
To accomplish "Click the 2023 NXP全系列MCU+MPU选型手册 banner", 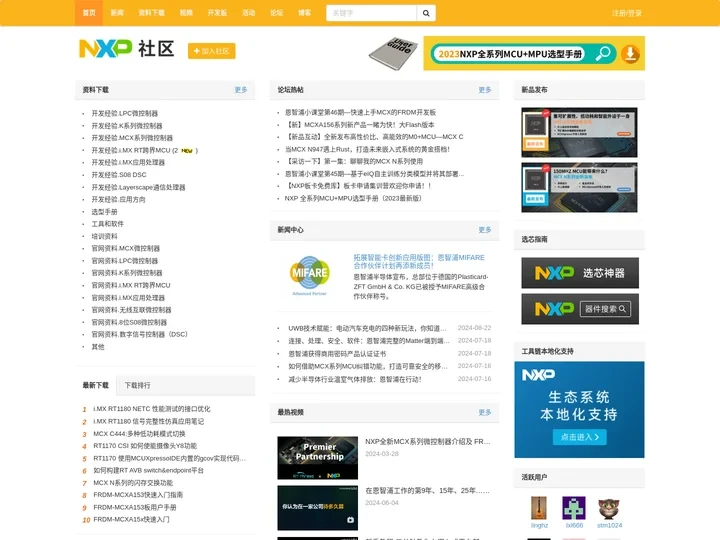I will point(534,53).
